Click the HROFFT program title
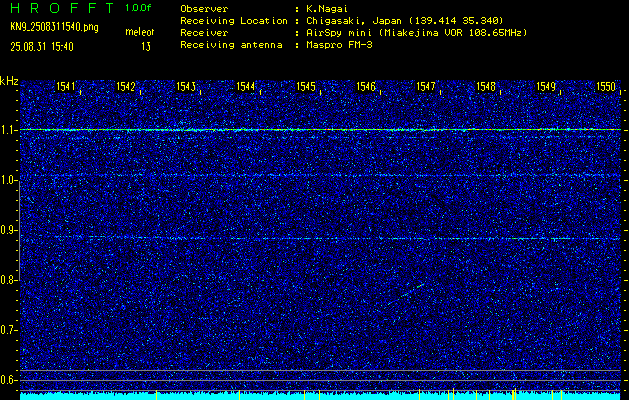The height and width of the screenshot is (400, 629). pyautogui.click(x=63, y=8)
